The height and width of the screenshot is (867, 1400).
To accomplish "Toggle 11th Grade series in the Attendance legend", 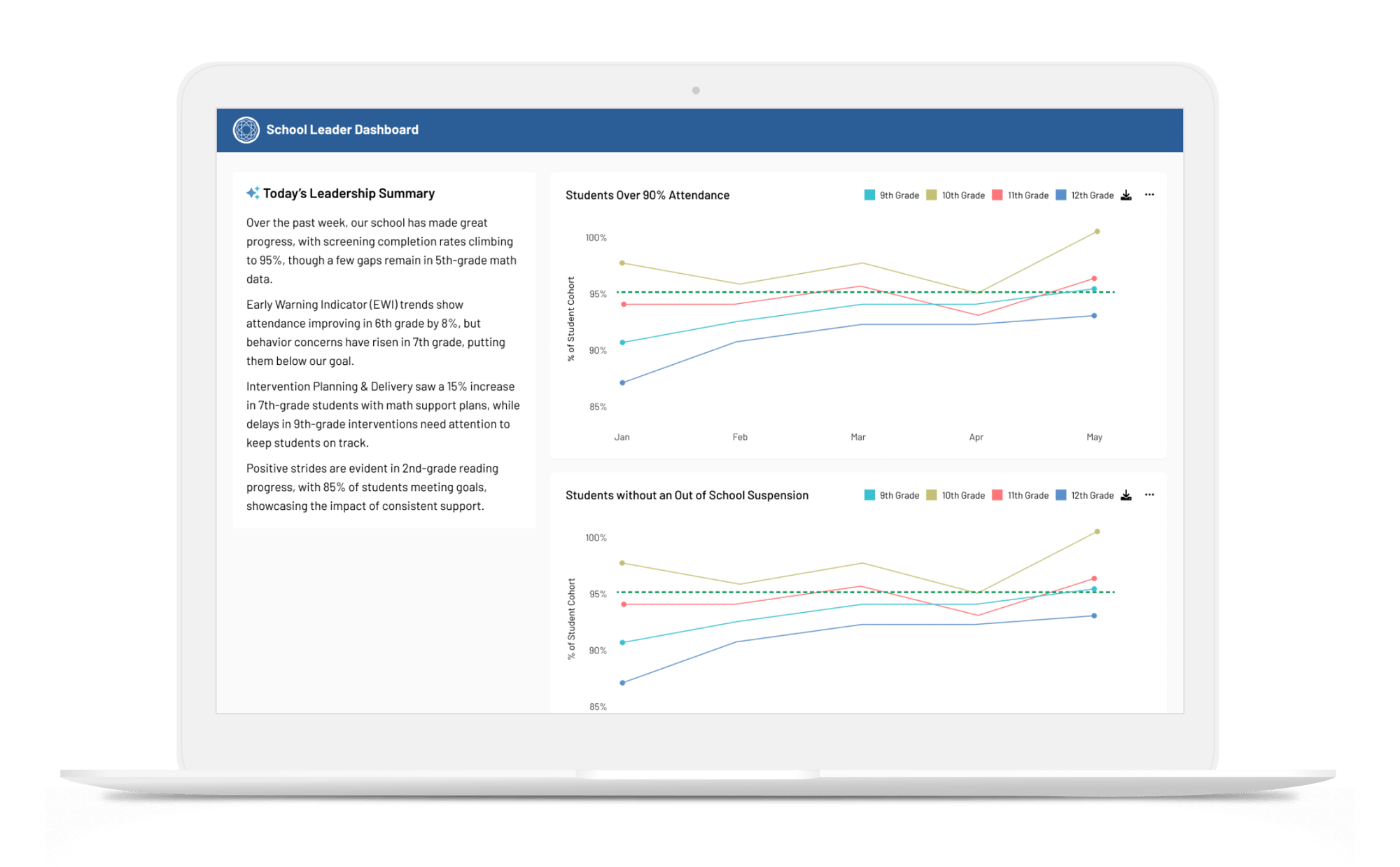I will pyautogui.click(x=1020, y=195).
